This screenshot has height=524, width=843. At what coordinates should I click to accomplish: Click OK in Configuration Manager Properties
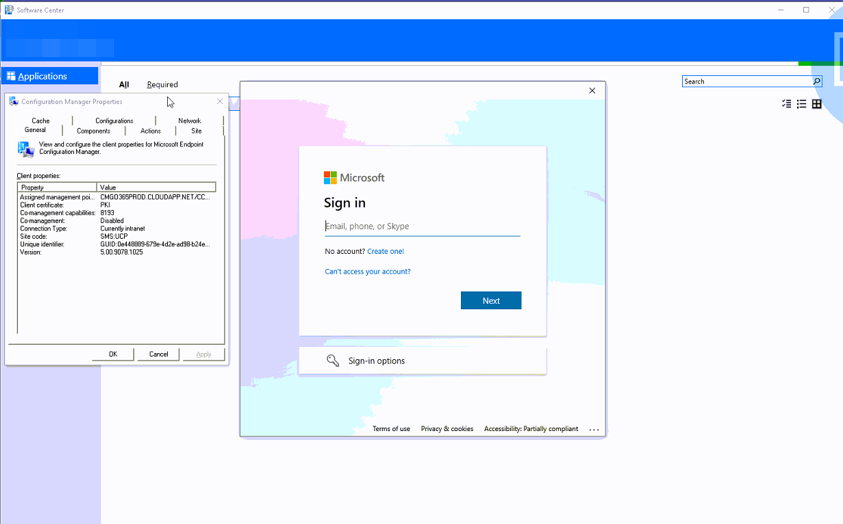[x=113, y=354]
